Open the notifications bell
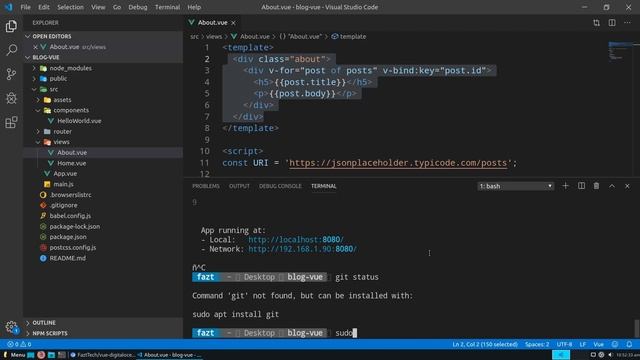This screenshot has width=640, height=360. click(629, 344)
